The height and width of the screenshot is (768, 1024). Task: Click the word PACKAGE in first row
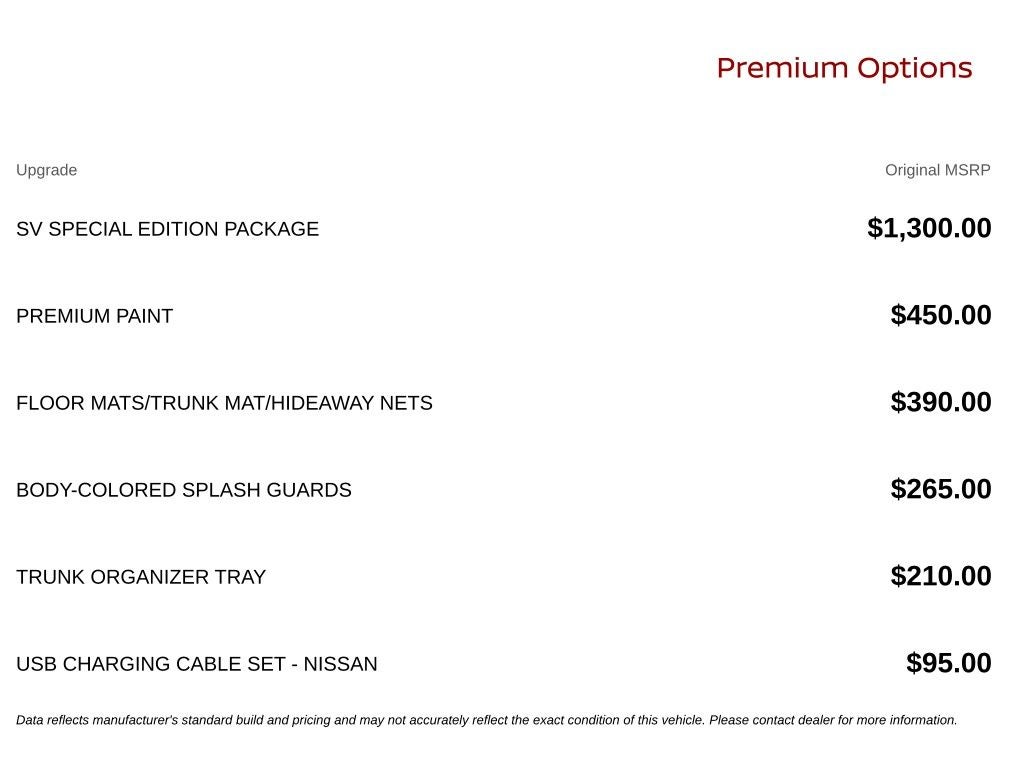272,229
